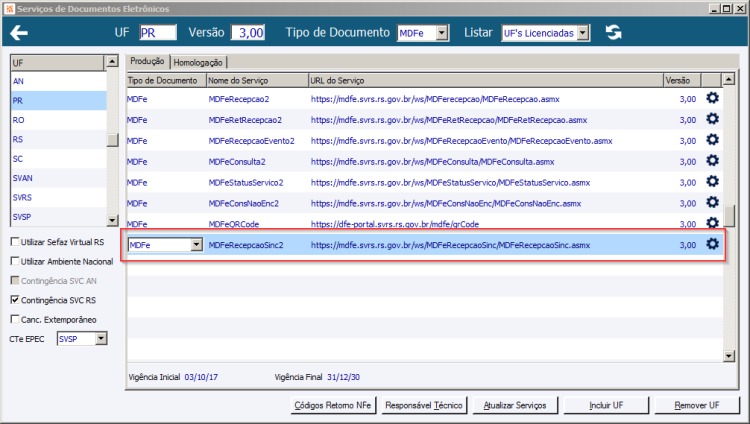Open settings gear for MDFeStatusServico2 row
This screenshot has width=750, height=424.
coord(712,181)
